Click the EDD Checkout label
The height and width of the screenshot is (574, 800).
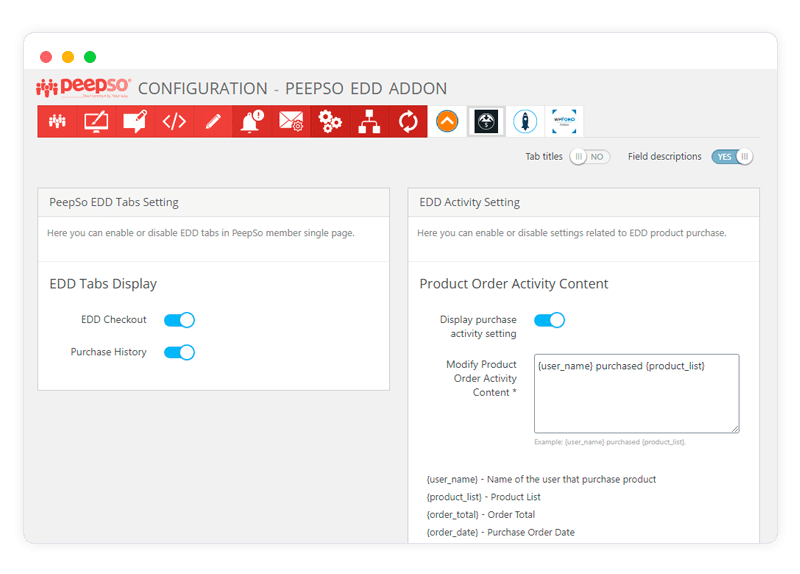[x=114, y=319]
